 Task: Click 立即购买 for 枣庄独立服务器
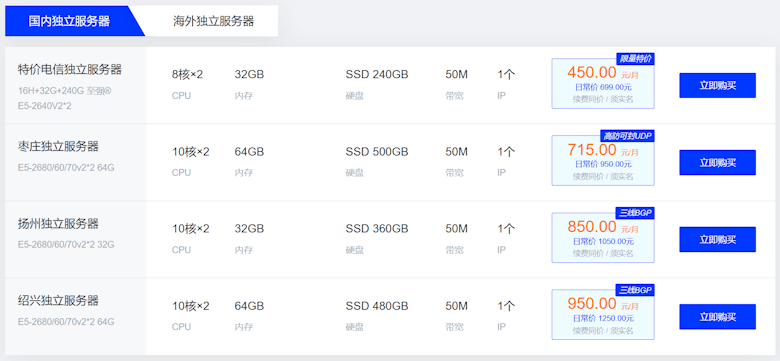click(717, 163)
